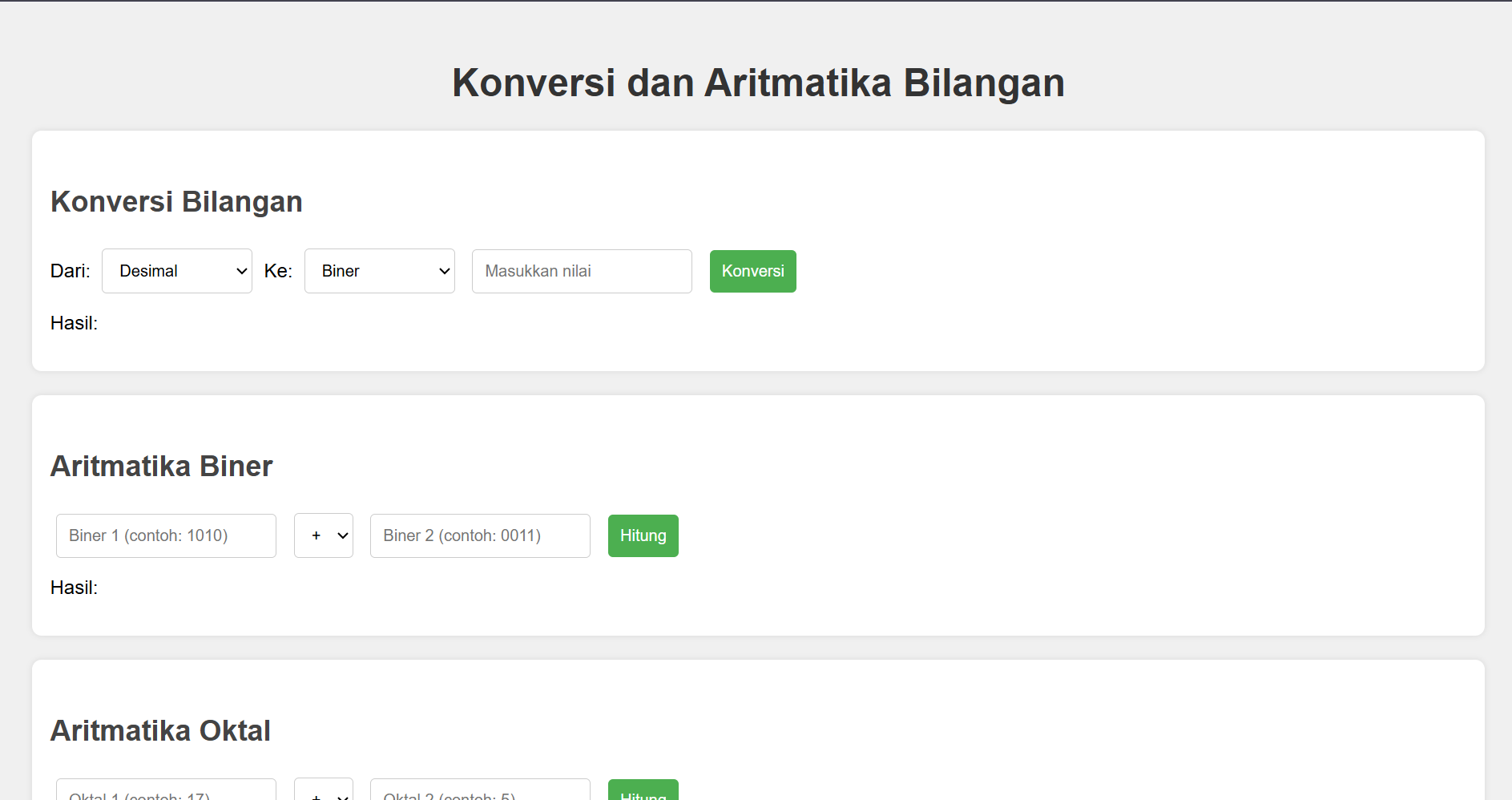Screen dimensions: 1512x800
Task: Click the Konversi Bilangan section heading
Action: [176, 202]
